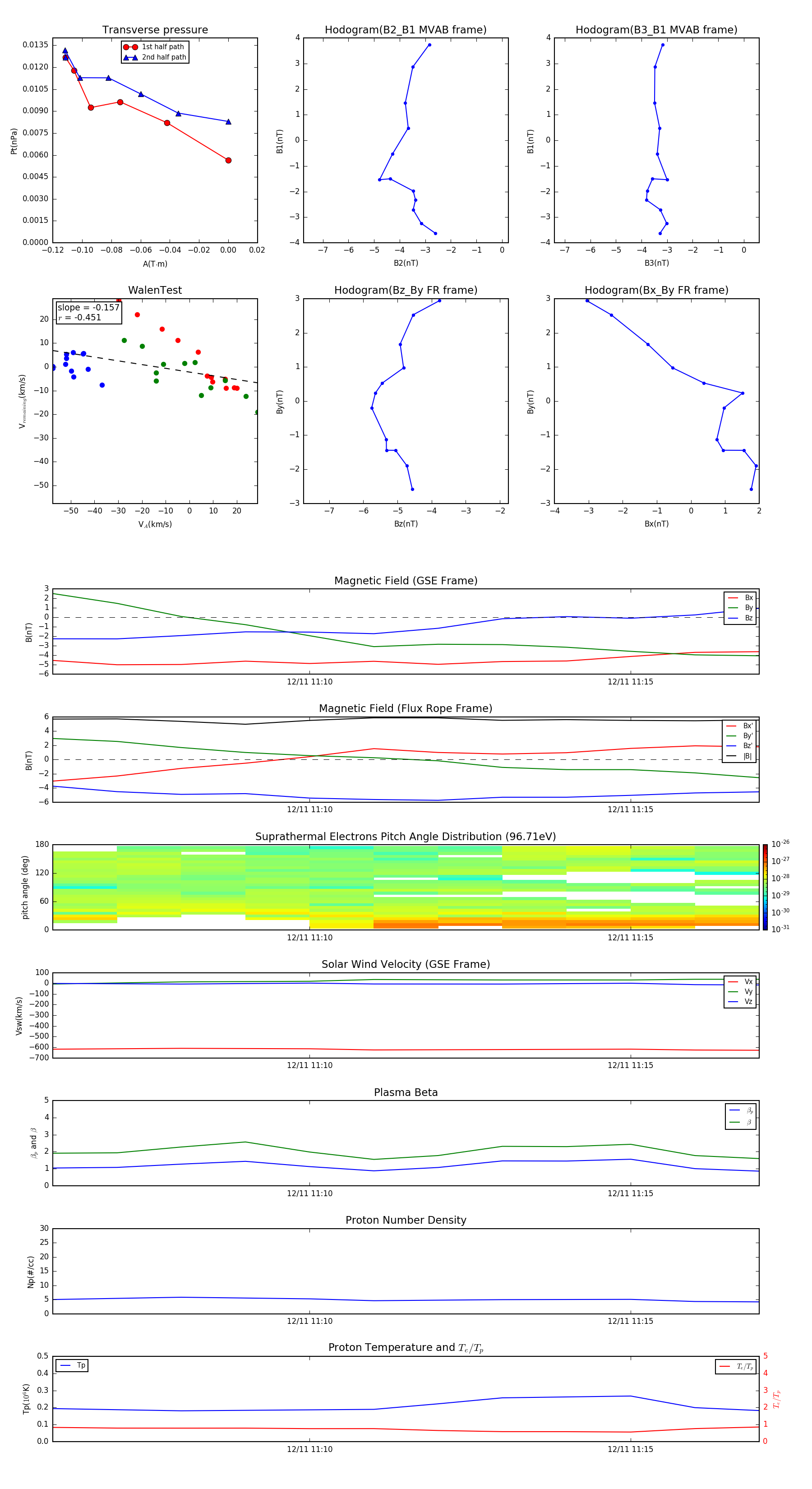The height and width of the screenshot is (1489, 812).
Task: Select the "r = -0.451" annotation
Action: (80, 318)
